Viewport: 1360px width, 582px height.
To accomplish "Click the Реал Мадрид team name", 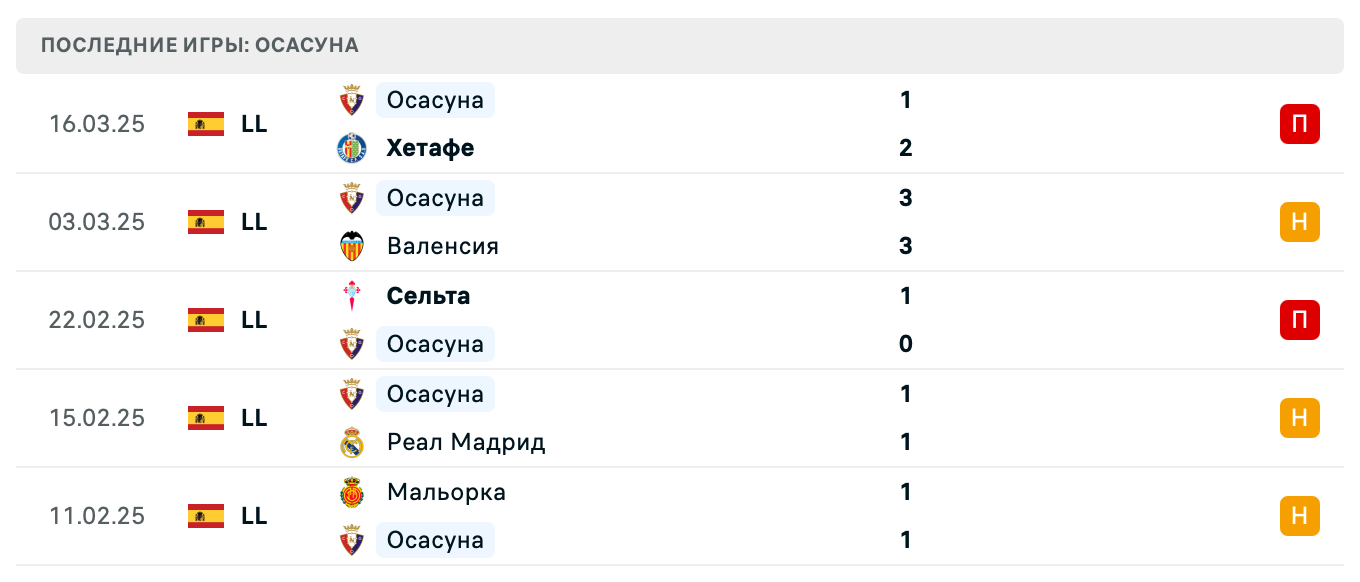I will 466,442.
